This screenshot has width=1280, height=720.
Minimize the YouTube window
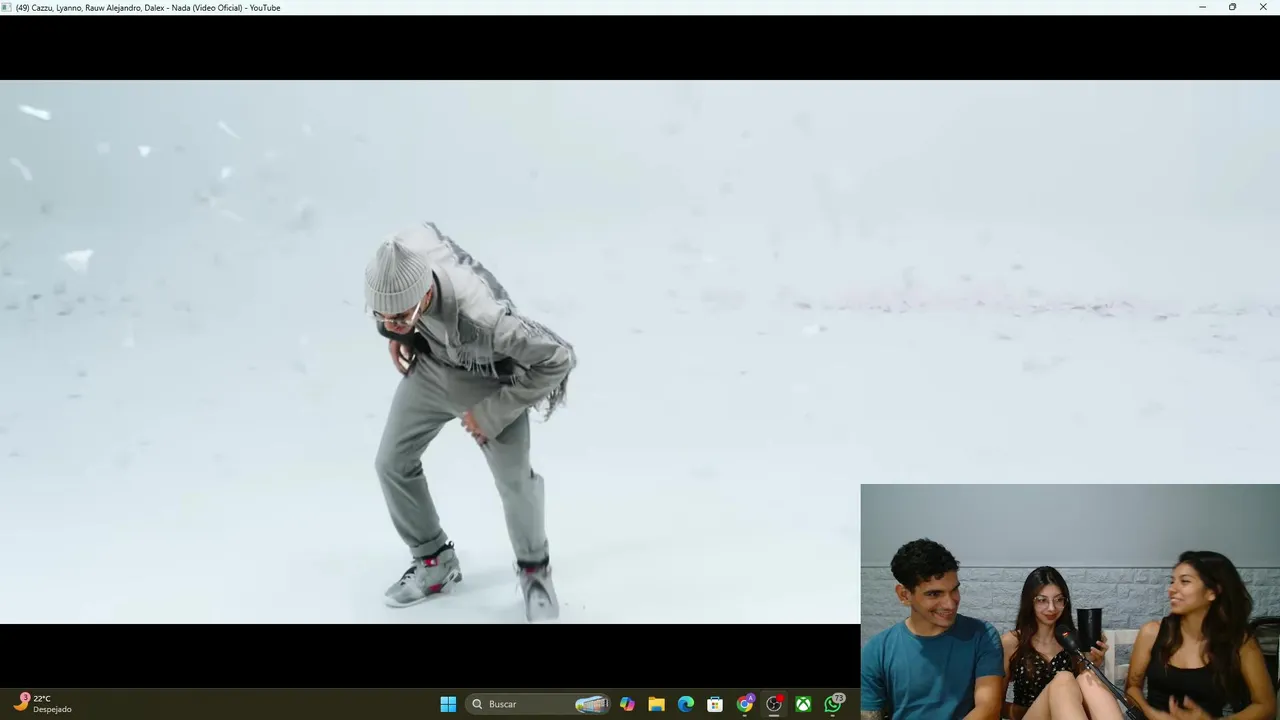click(1202, 7)
